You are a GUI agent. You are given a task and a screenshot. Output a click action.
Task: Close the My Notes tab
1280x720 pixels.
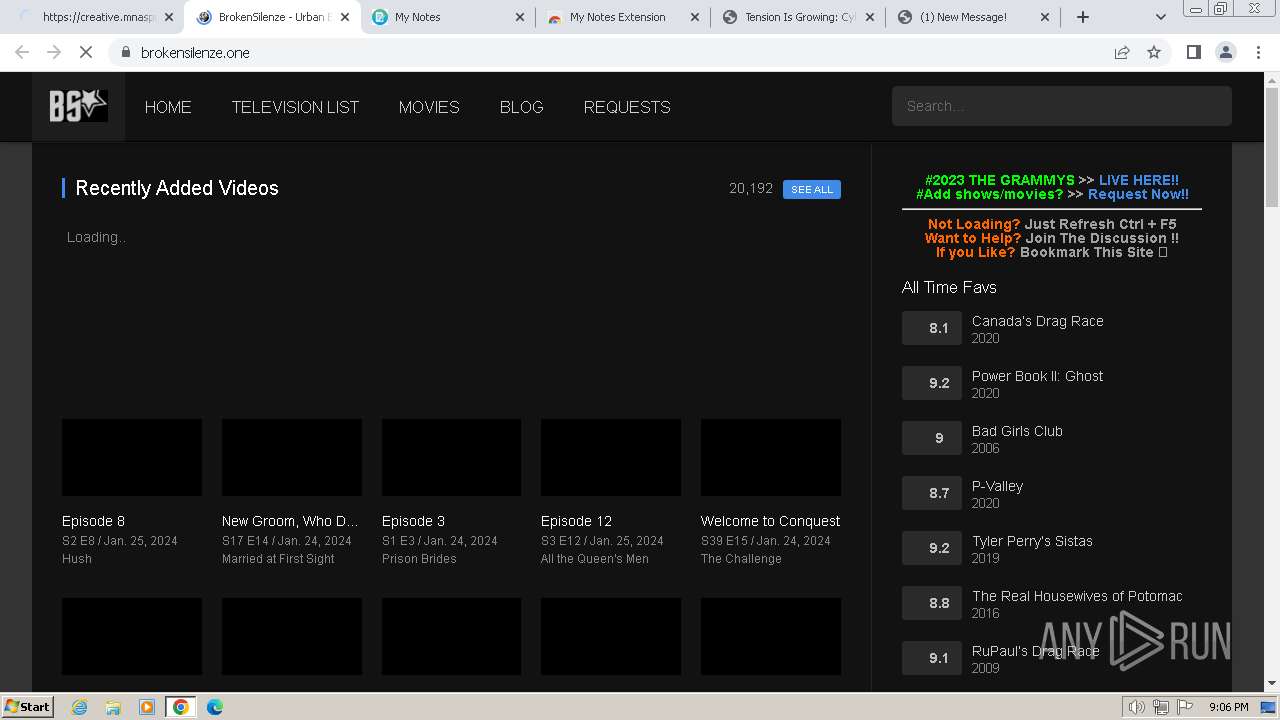point(520,17)
